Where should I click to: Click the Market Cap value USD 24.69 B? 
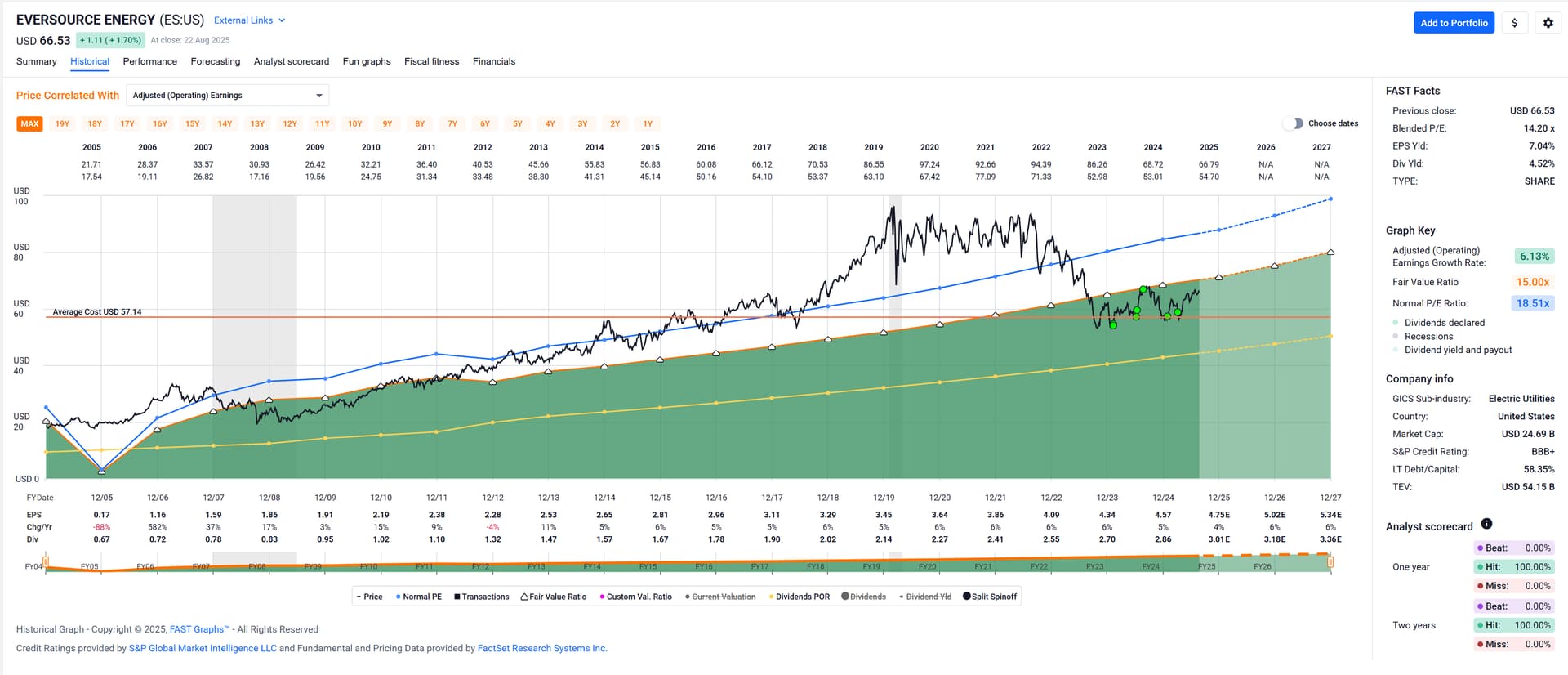click(1528, 434)
